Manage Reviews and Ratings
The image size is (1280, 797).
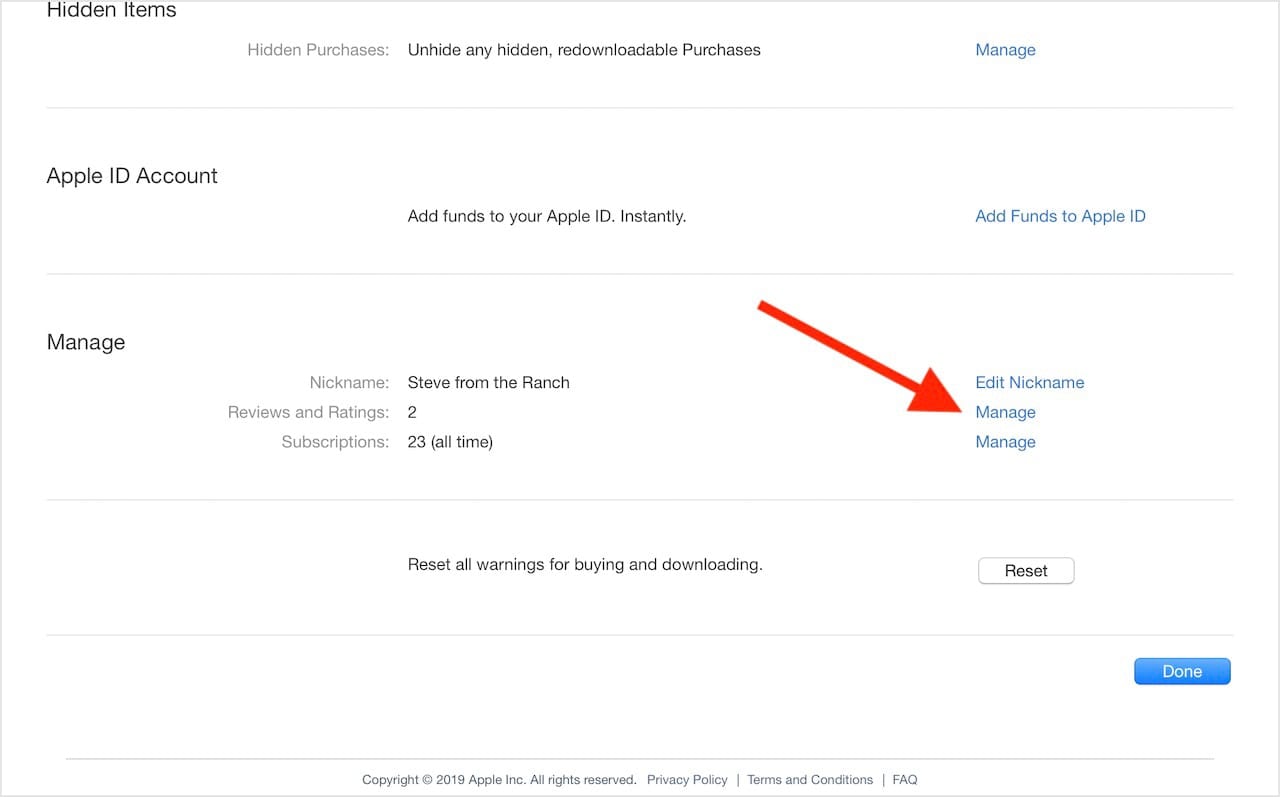click(x=1005, y=412)
